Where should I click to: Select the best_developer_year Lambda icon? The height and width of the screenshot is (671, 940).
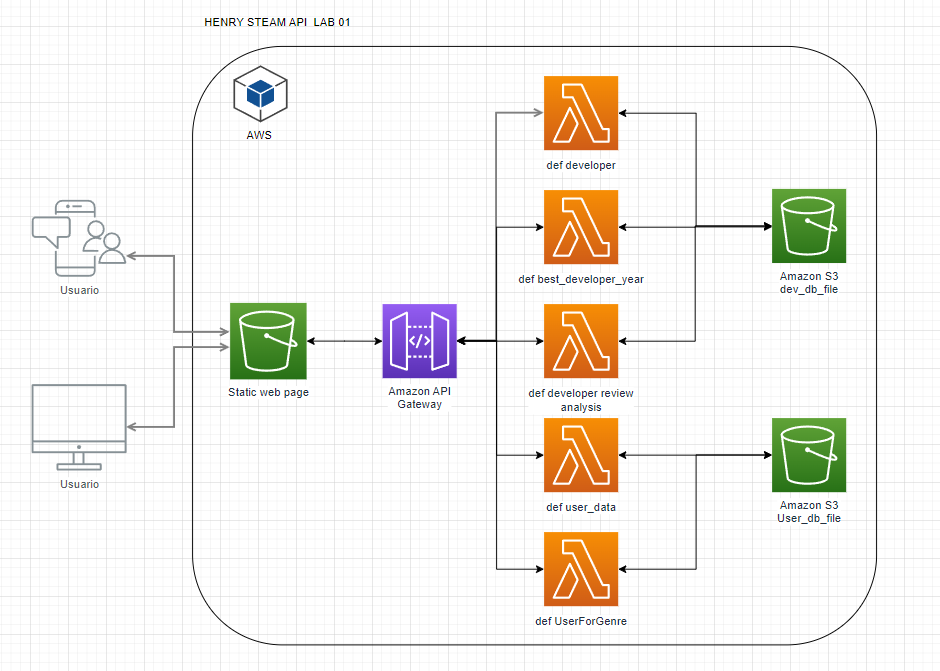point(581,227)
